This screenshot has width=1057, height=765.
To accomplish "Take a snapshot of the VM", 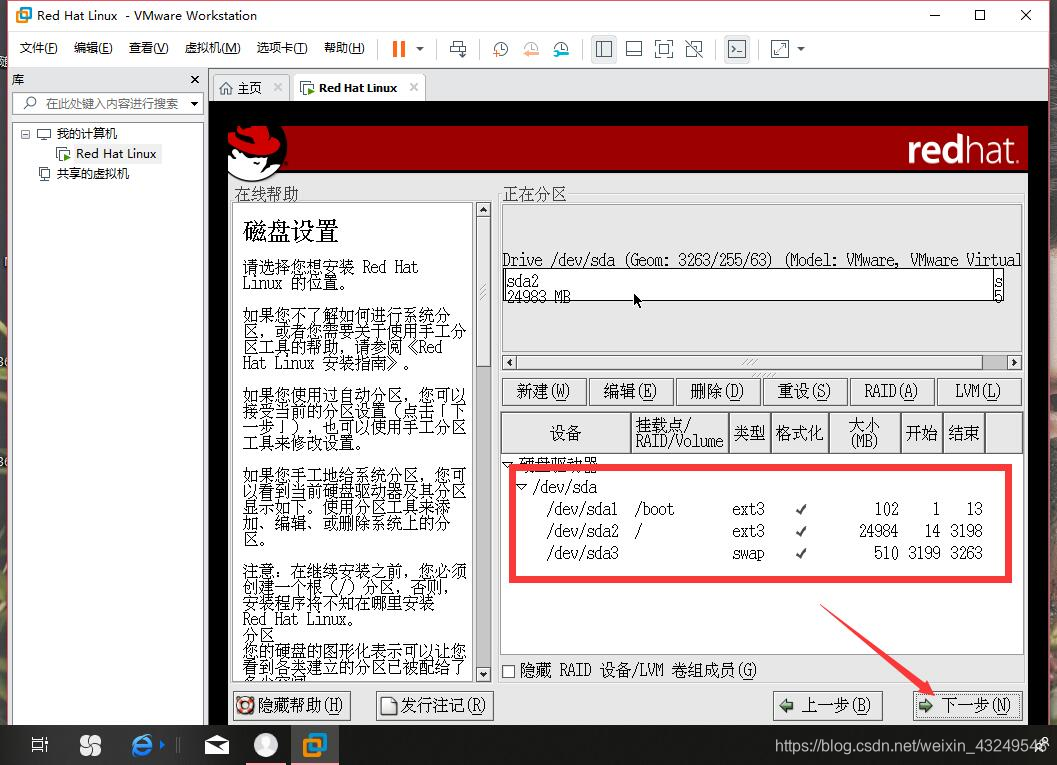I will point(500,49).
